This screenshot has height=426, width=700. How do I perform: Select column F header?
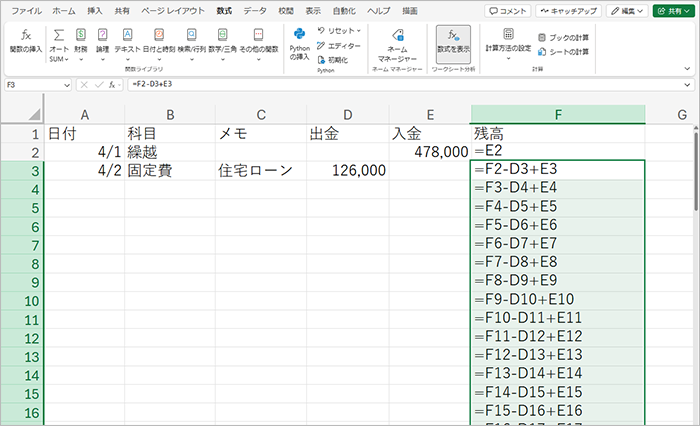(558, 115)
